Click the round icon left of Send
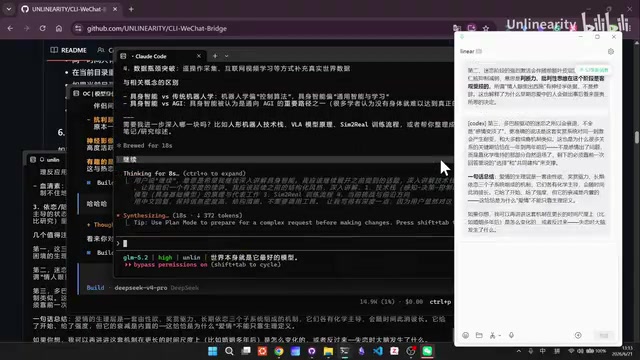Screen dimensions: 640x360 pyautogui.click(x=578, y=335)
